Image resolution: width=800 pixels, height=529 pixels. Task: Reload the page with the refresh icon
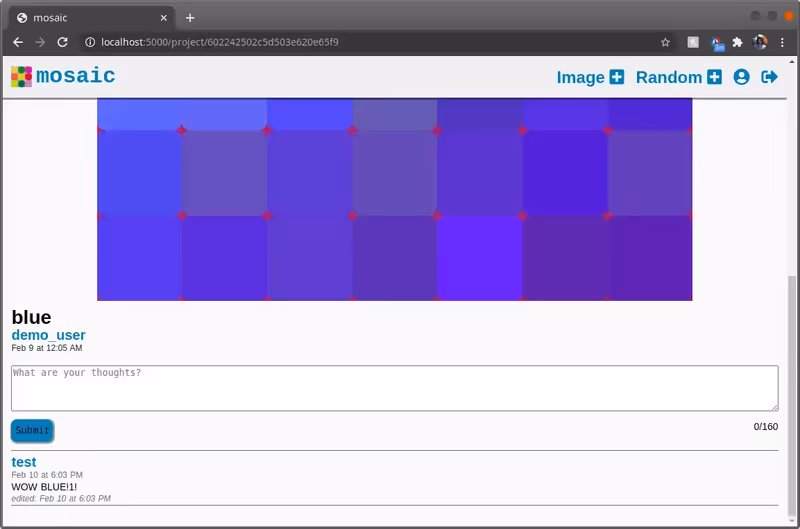click(x=62, y=42)
